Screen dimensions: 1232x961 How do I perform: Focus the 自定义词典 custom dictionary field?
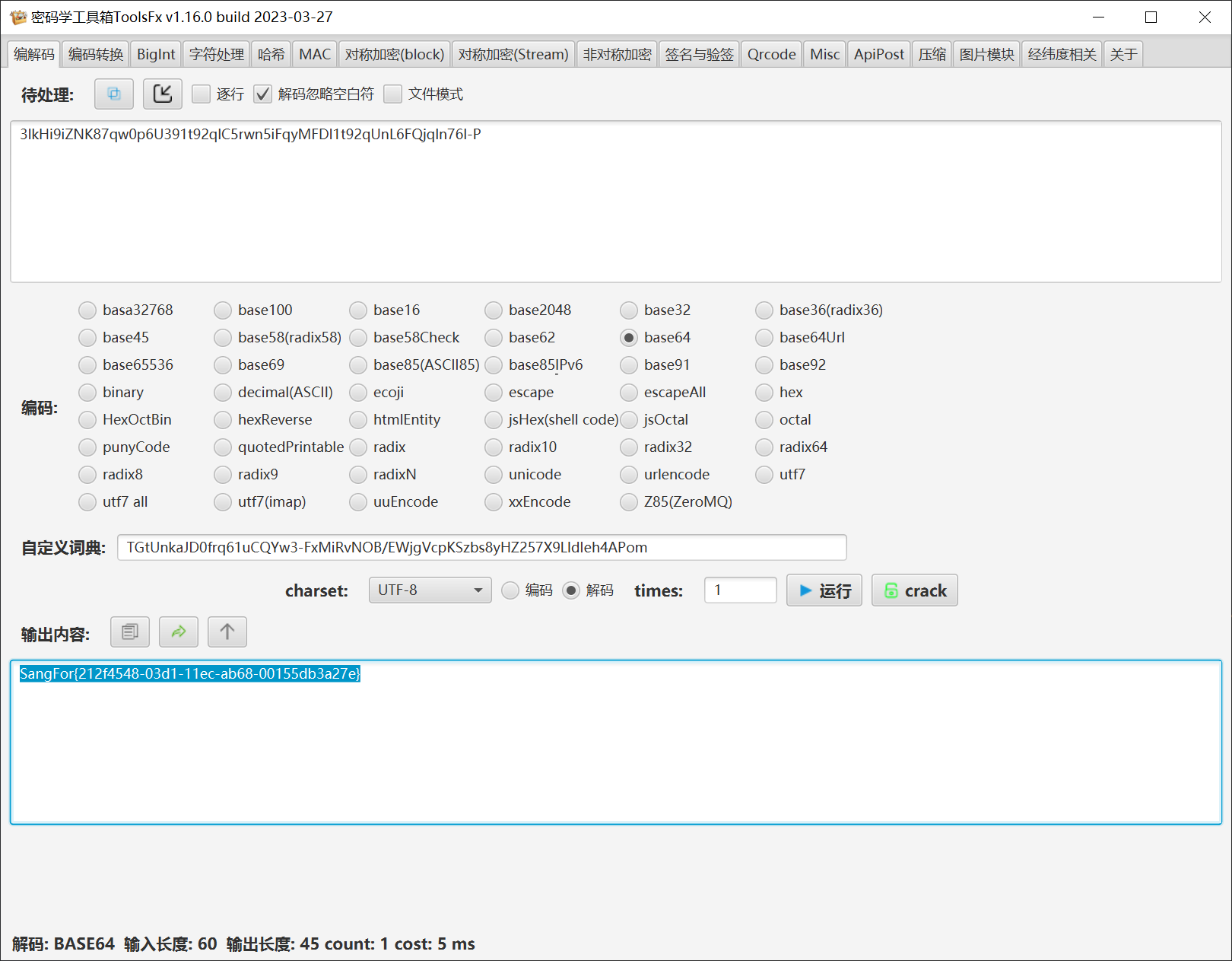click(x=482, y=547)
